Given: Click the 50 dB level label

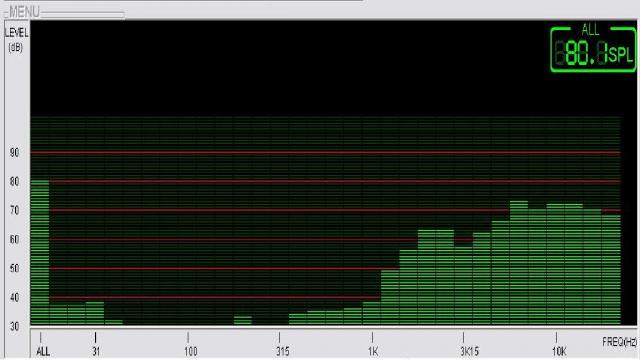Looking at the screenshot, I should (x=14, y=269).
